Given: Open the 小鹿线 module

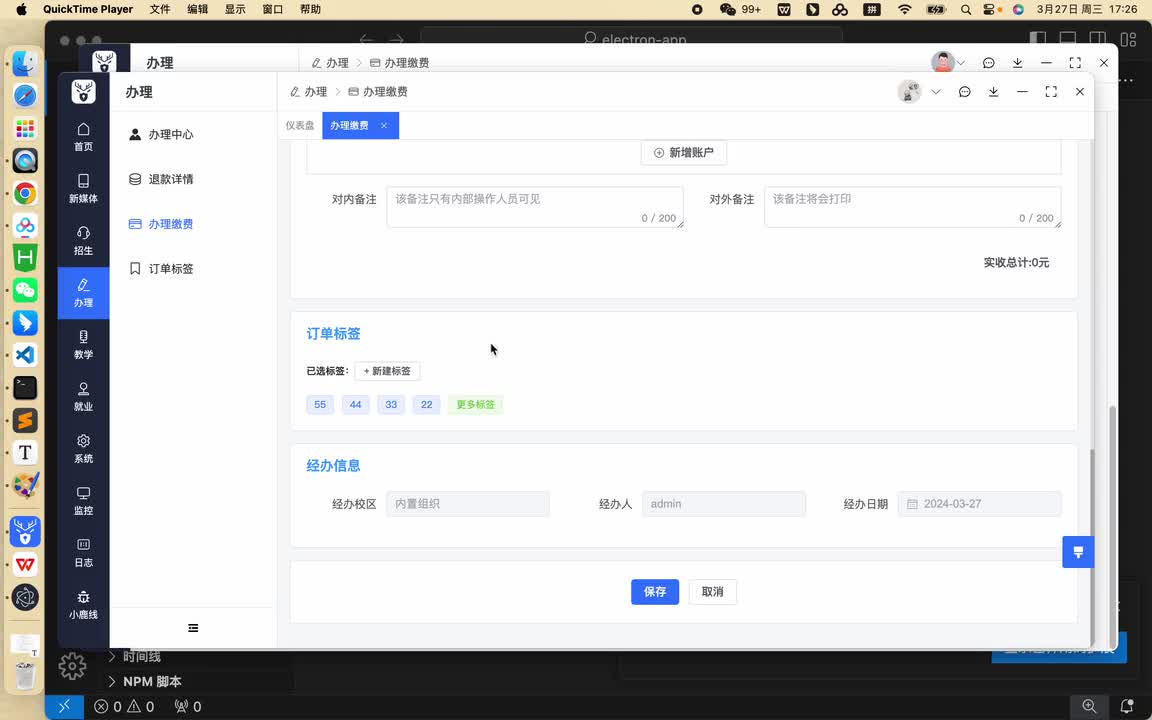Looking at the screenshot, I should pos(83,605).
